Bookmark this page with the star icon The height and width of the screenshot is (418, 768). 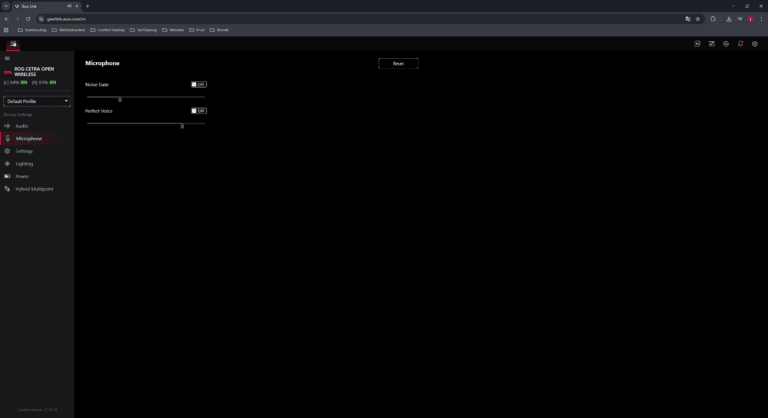pyautogui.click(x=698, y=18)
